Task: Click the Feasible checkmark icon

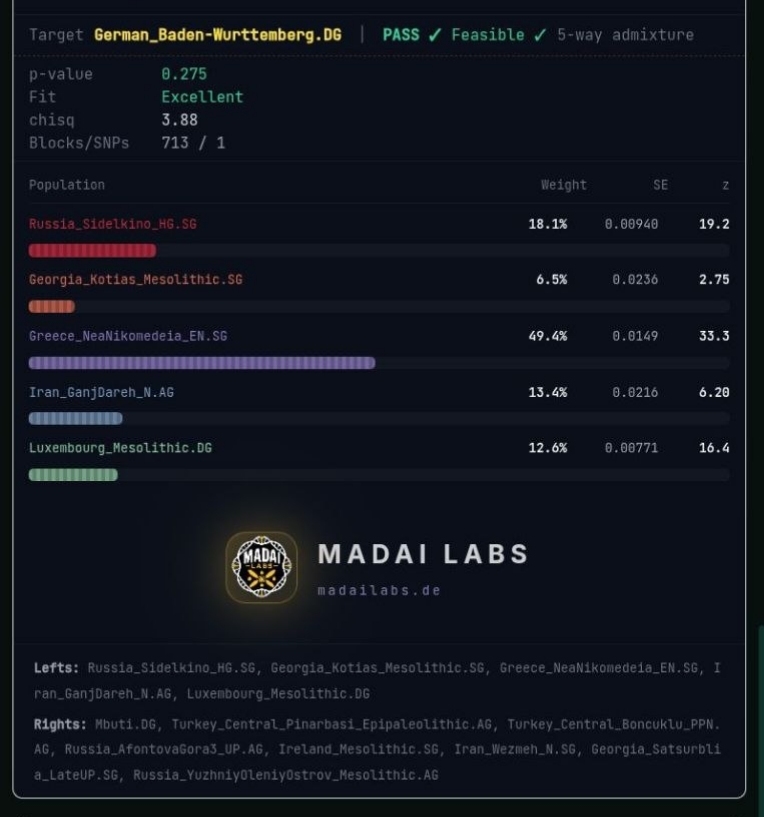Action: click(540, 35)
